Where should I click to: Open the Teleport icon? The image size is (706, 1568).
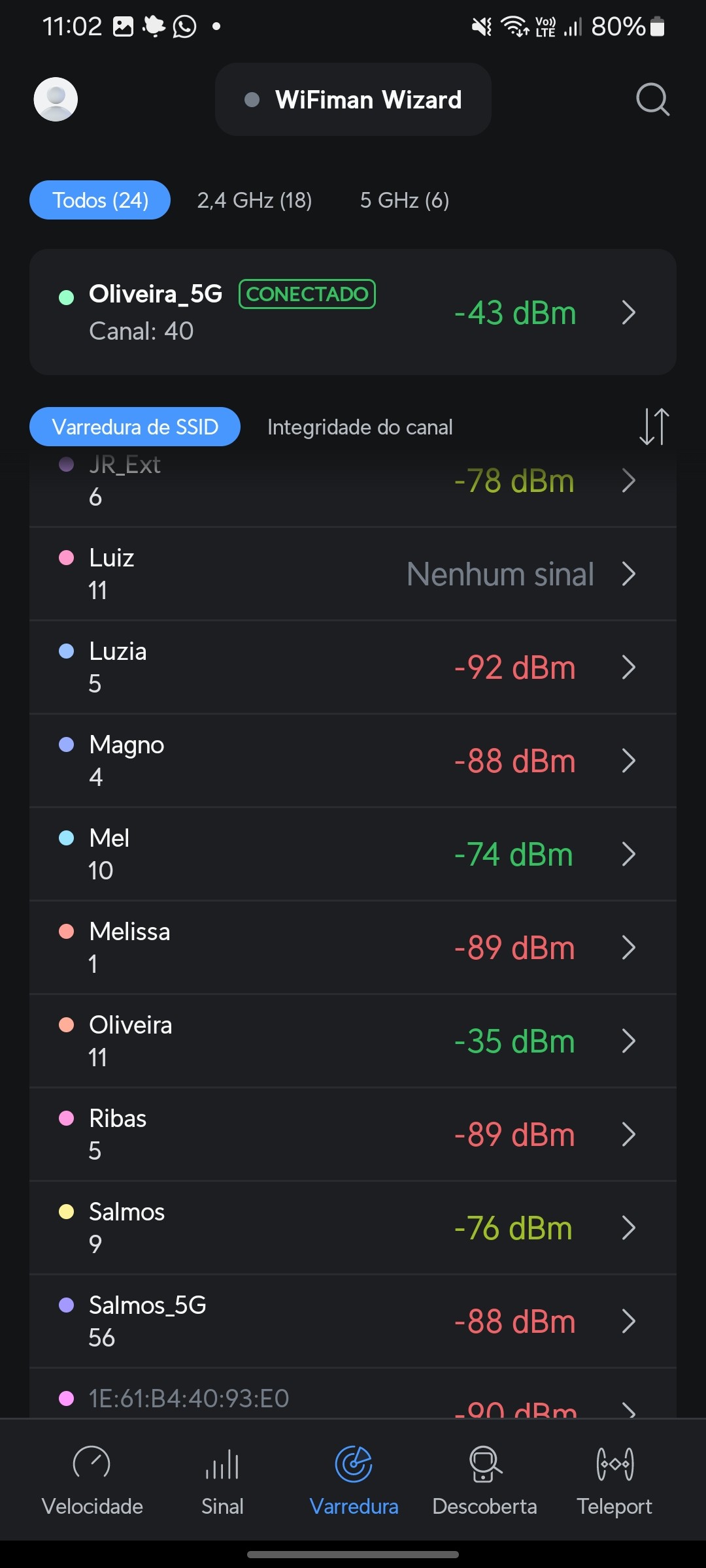pos(614,1463)
